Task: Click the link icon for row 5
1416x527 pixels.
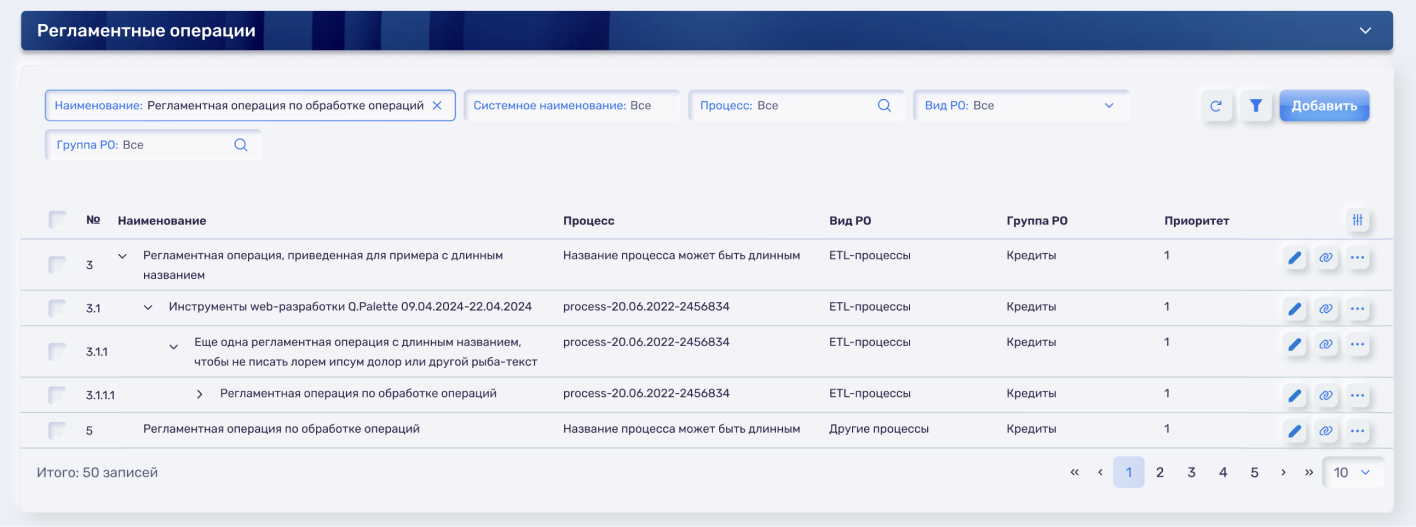Action: [x=1326, y=432]
